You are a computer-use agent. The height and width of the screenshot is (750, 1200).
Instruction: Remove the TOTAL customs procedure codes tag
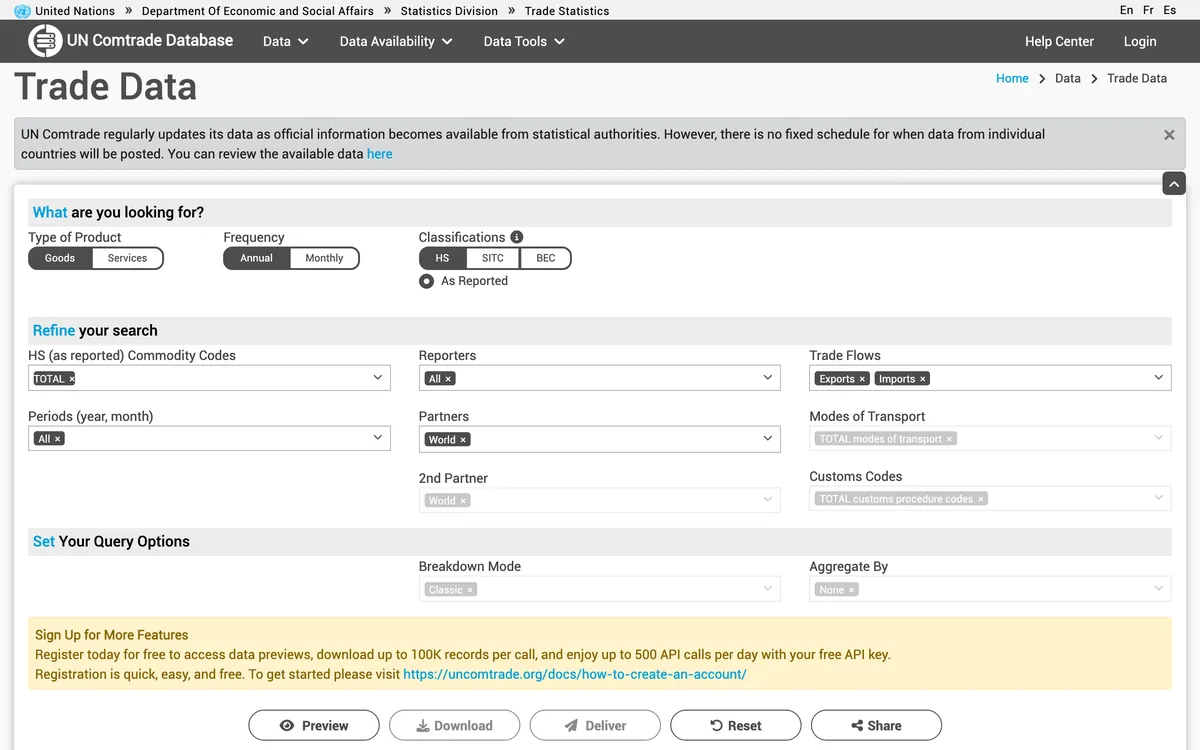coord(980,499)
